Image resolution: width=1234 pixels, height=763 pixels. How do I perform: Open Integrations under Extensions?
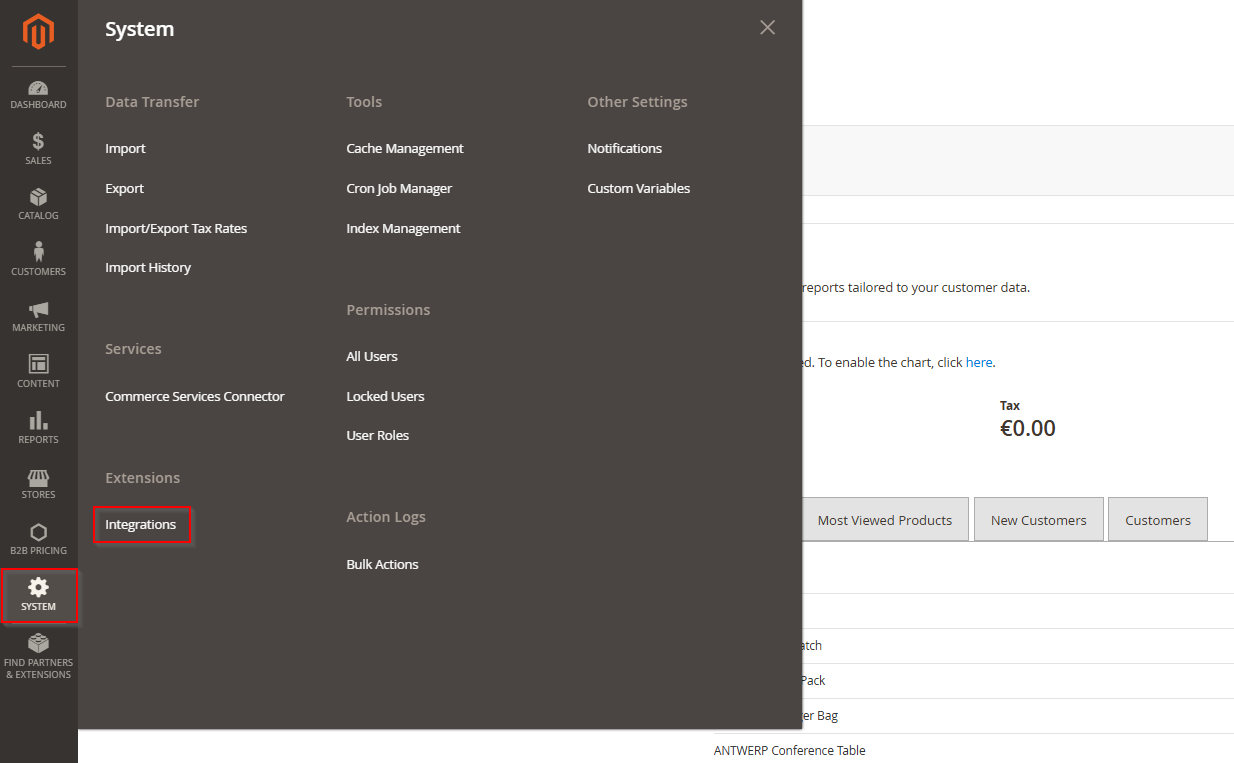[x=141, y=524]
